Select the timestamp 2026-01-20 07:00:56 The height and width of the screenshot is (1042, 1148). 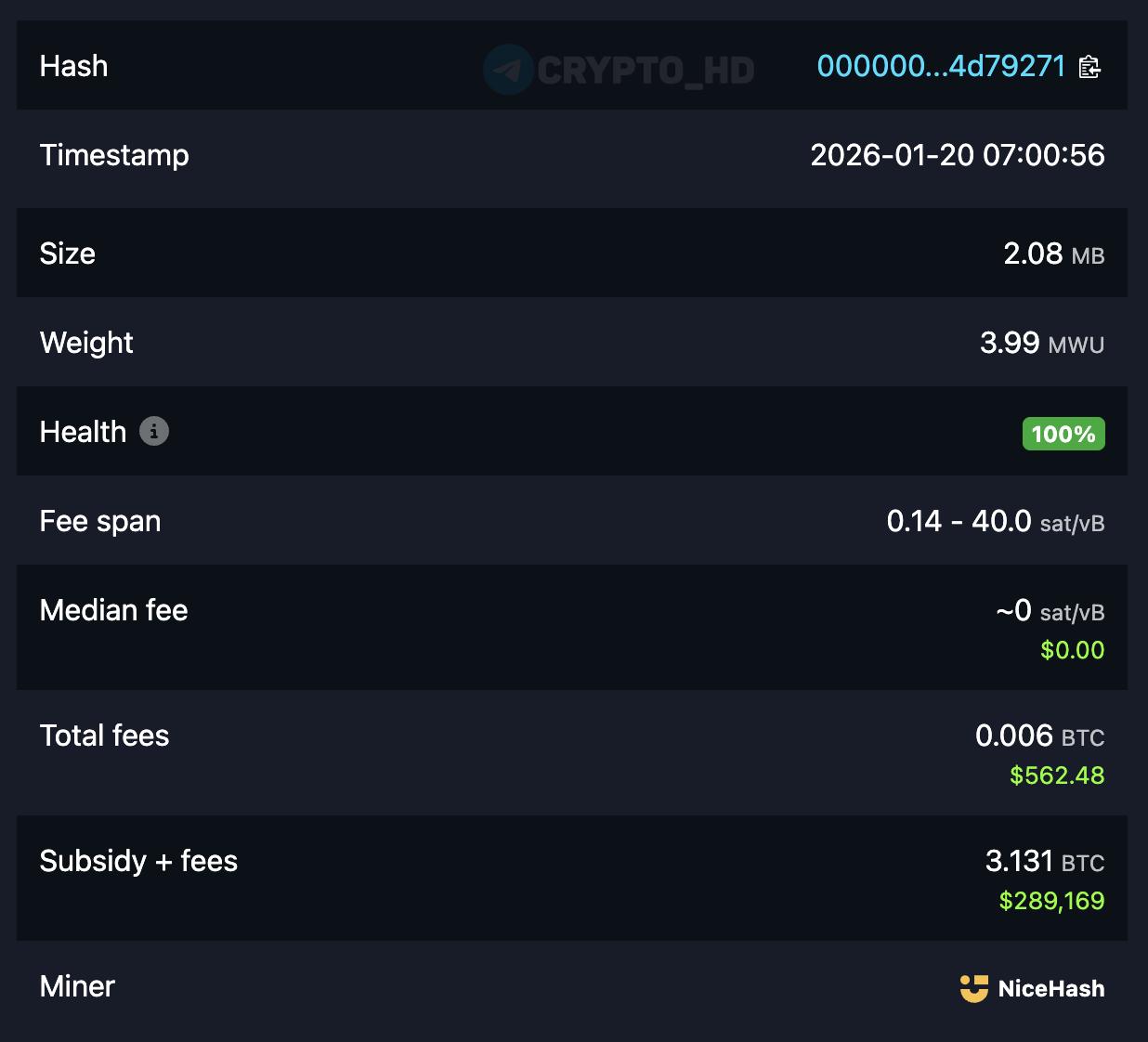pyautogui.click(x=958, y=155)
